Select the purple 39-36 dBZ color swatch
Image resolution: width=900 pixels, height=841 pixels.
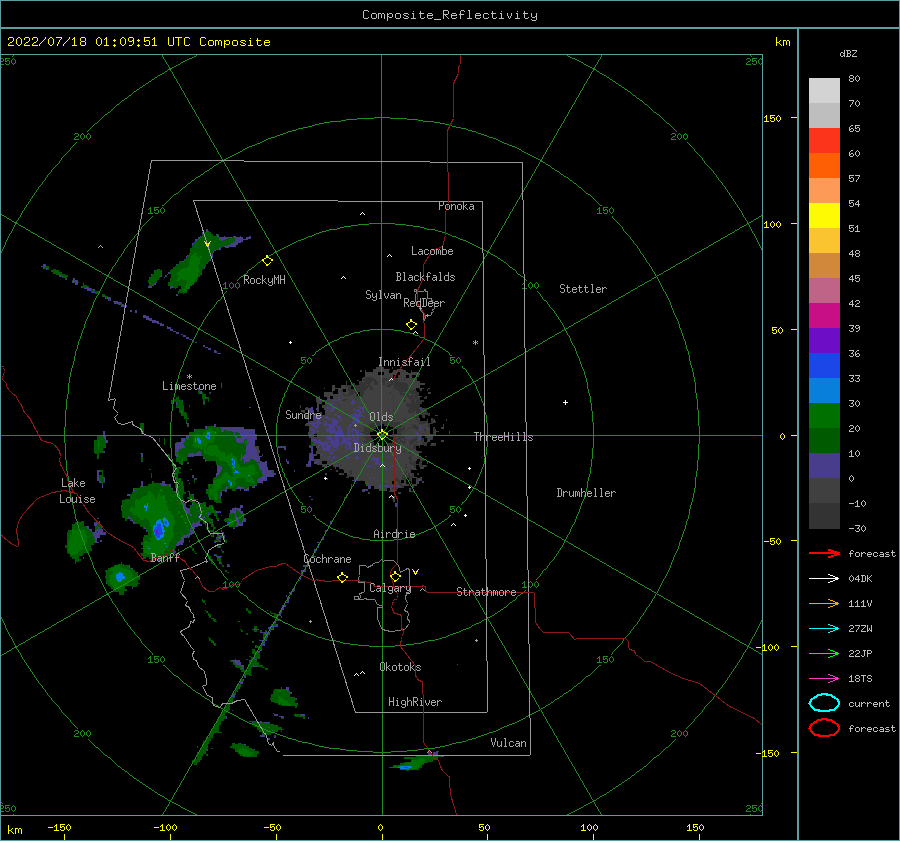pyautogui.click(x=824, y=341)
